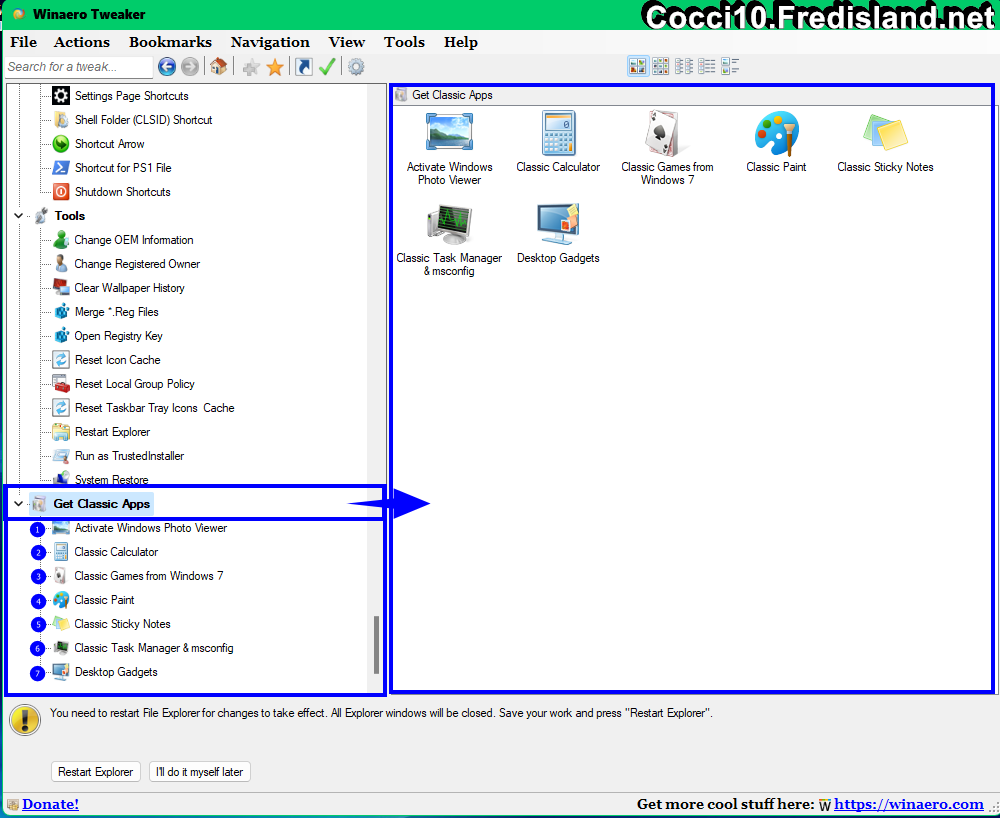The height and width of the screenshot is (818, 1000).
Task: Select Shell Folder (CLSID) Shortcut item
Action: (x=143, y=120)
